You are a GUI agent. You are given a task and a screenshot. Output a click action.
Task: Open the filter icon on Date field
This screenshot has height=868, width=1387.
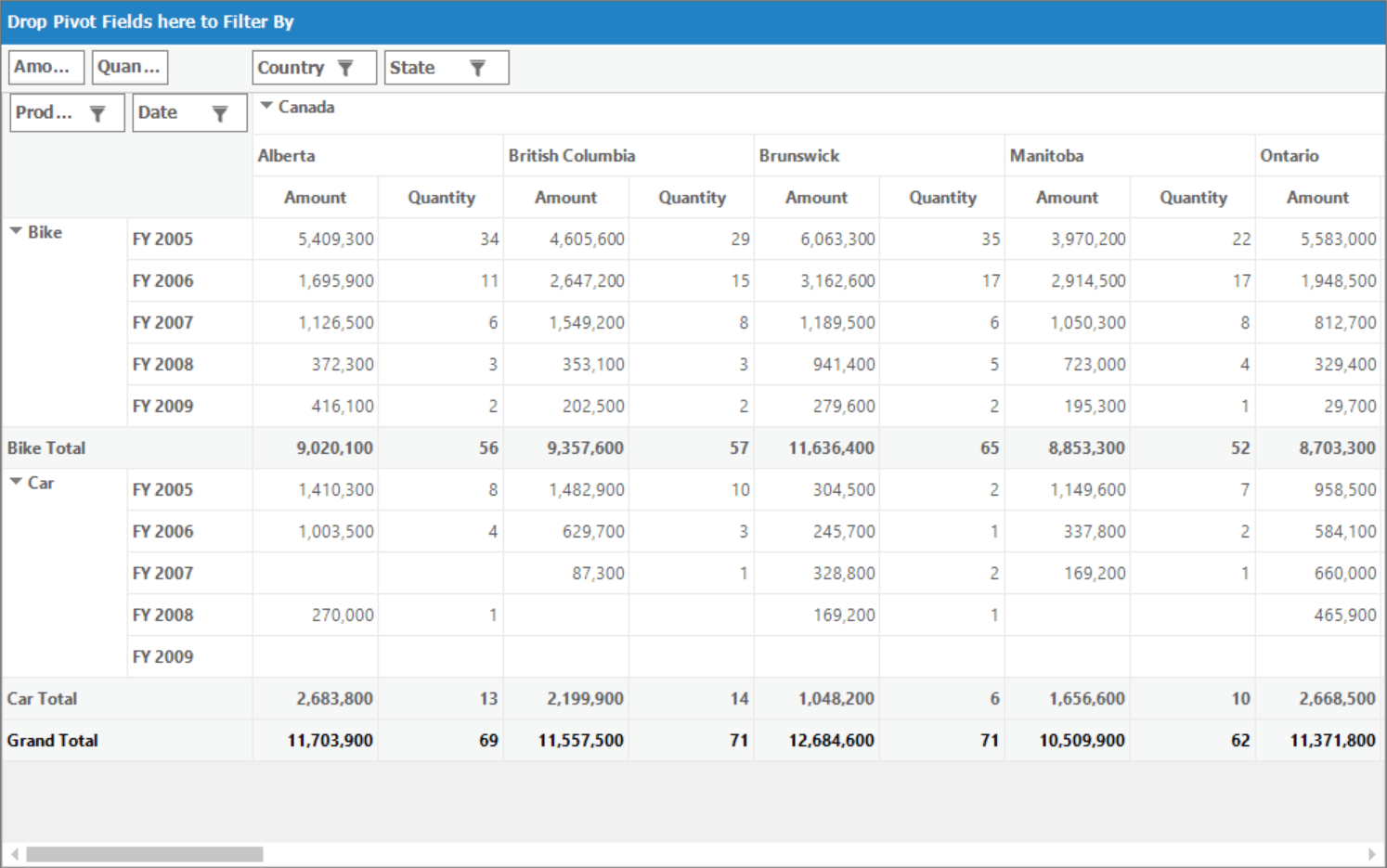(x=220, y=113)
